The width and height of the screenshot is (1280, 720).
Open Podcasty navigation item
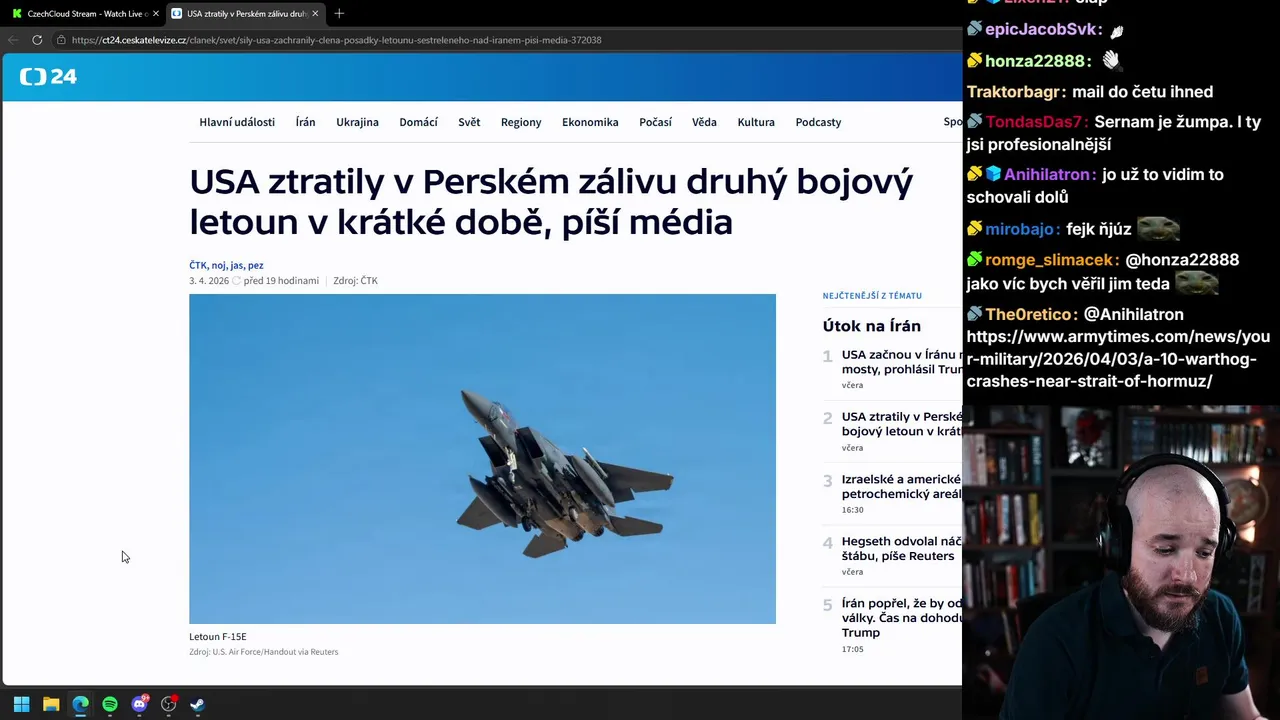(x=818, y=122)
